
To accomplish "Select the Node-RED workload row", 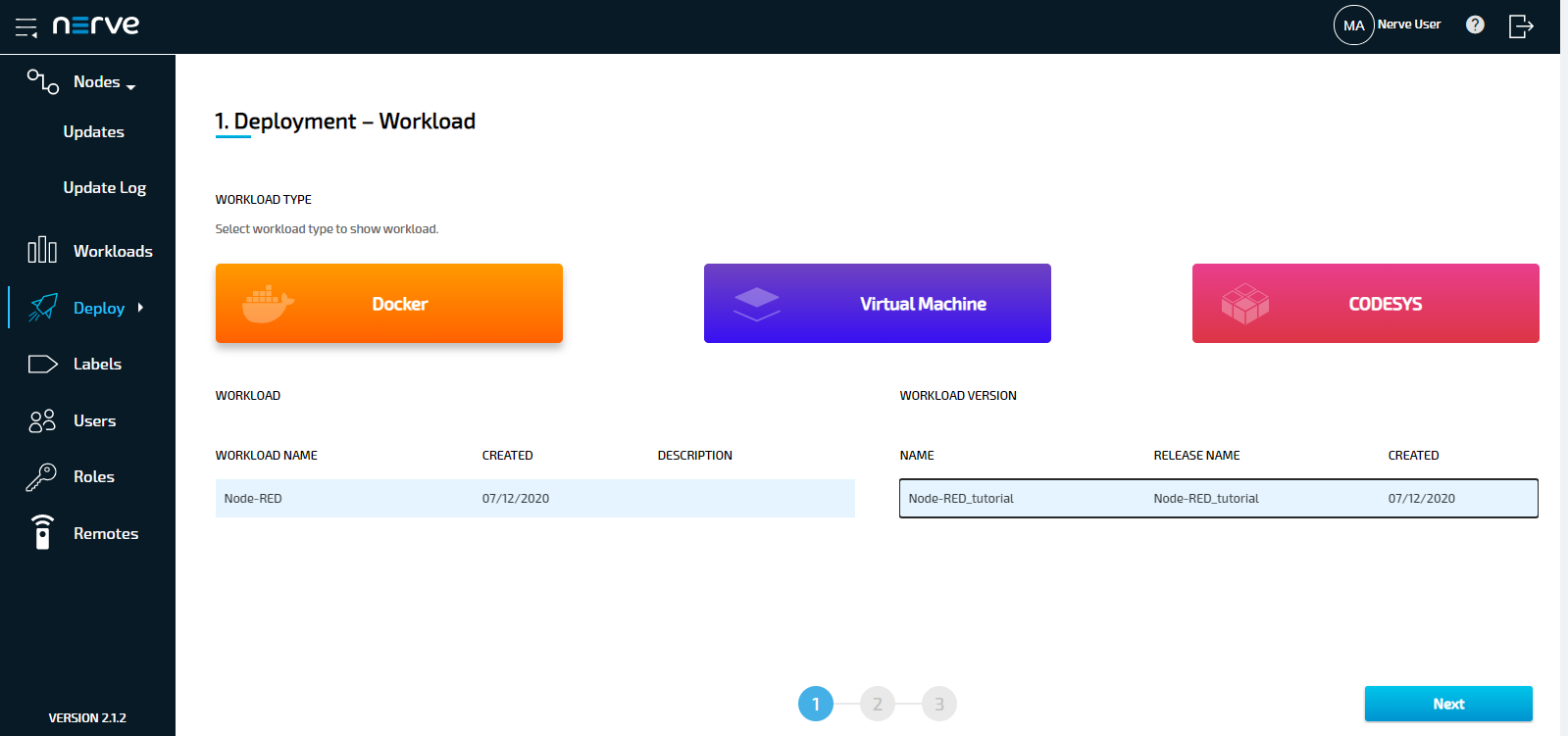I will click(x=534, y=499).
